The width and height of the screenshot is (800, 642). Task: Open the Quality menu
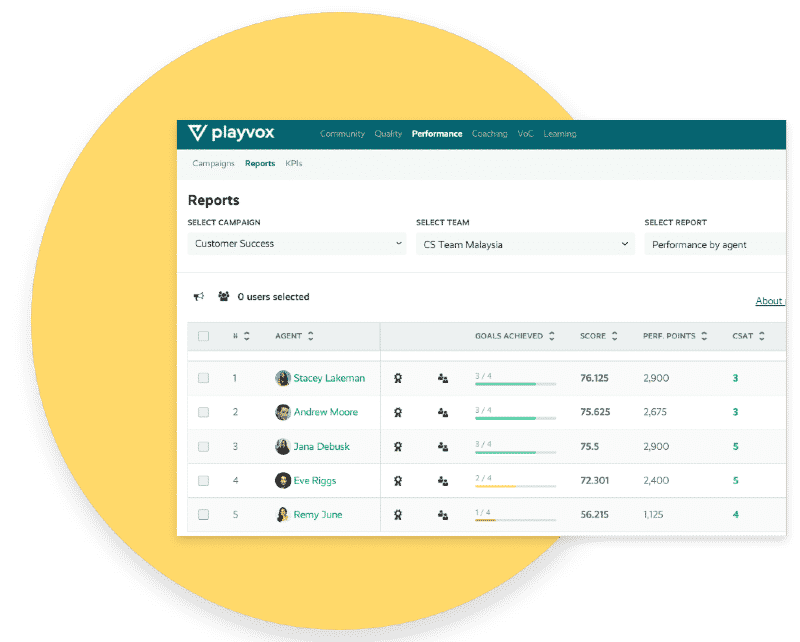pyautogui.click(x=388, y=134)
